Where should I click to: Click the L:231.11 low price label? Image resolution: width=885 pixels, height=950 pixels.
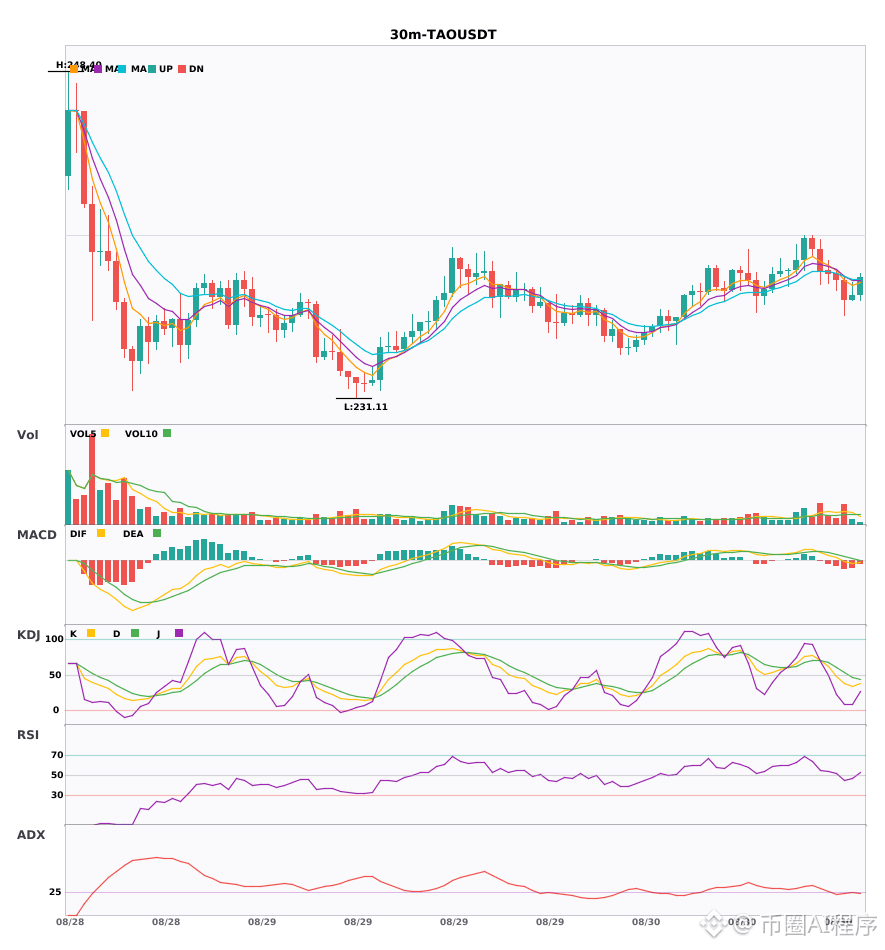(366, 407)
